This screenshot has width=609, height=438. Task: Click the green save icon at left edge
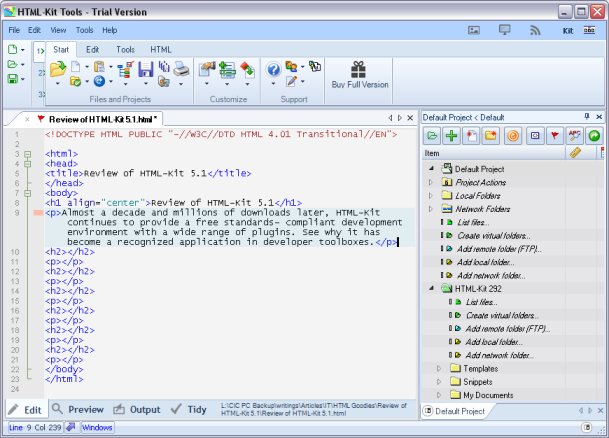(13, 79)
